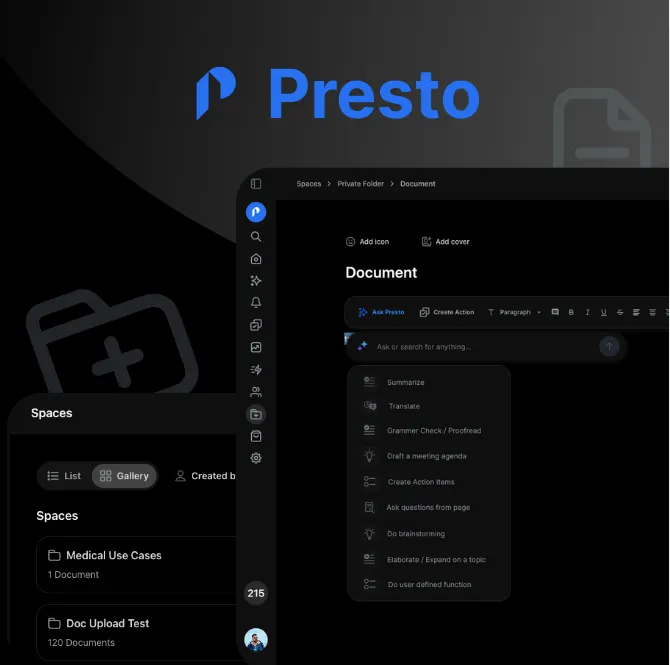Click Add cover button
This screenshot has width=670, height=665.
446,242
